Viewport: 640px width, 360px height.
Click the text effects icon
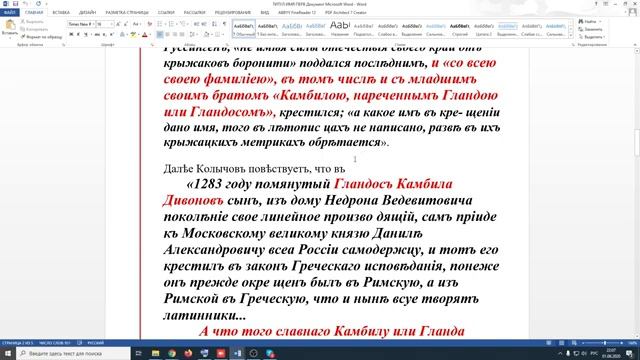(x=122, y=35)
